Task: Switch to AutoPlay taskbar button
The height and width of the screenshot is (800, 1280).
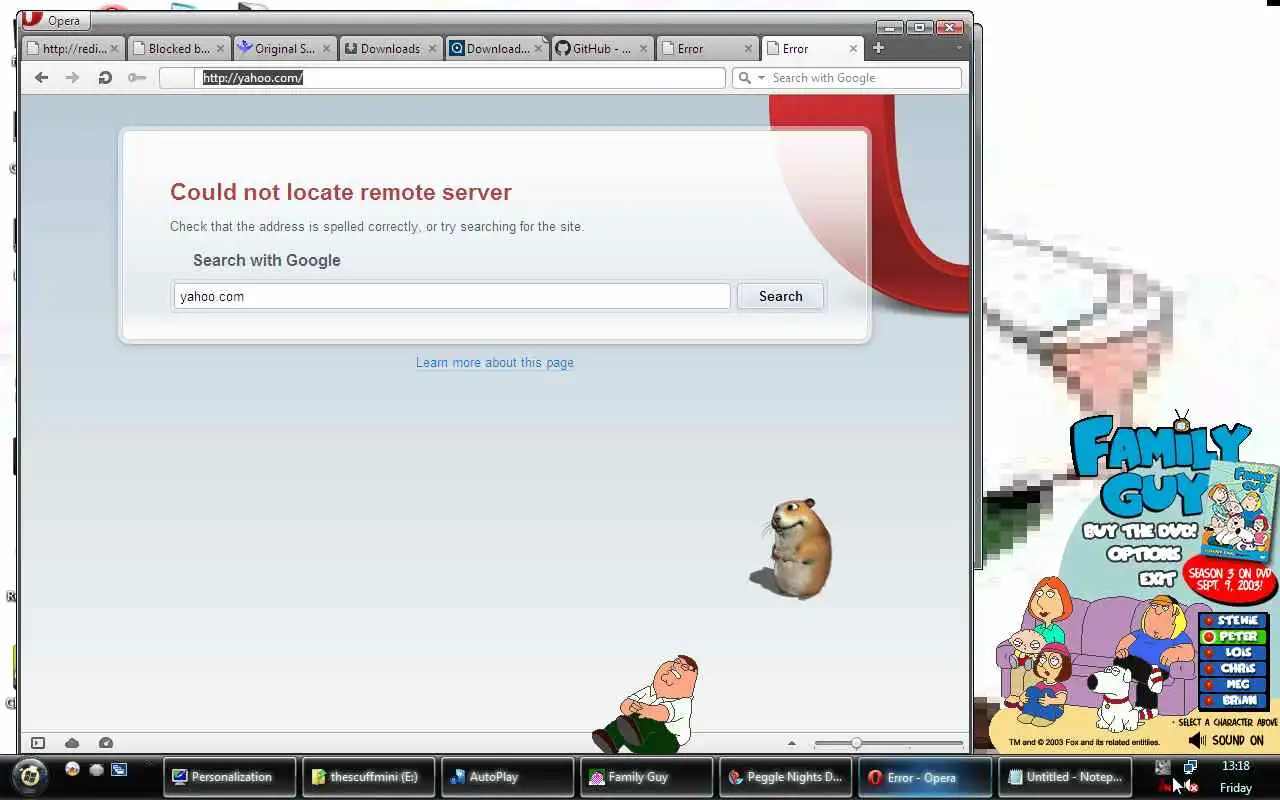Action: click(507, 777)
